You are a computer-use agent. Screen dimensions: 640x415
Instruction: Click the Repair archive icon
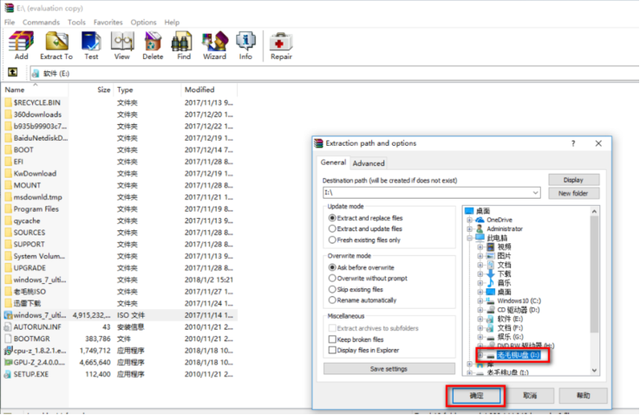pyautogui.click(x=281, y=42)
